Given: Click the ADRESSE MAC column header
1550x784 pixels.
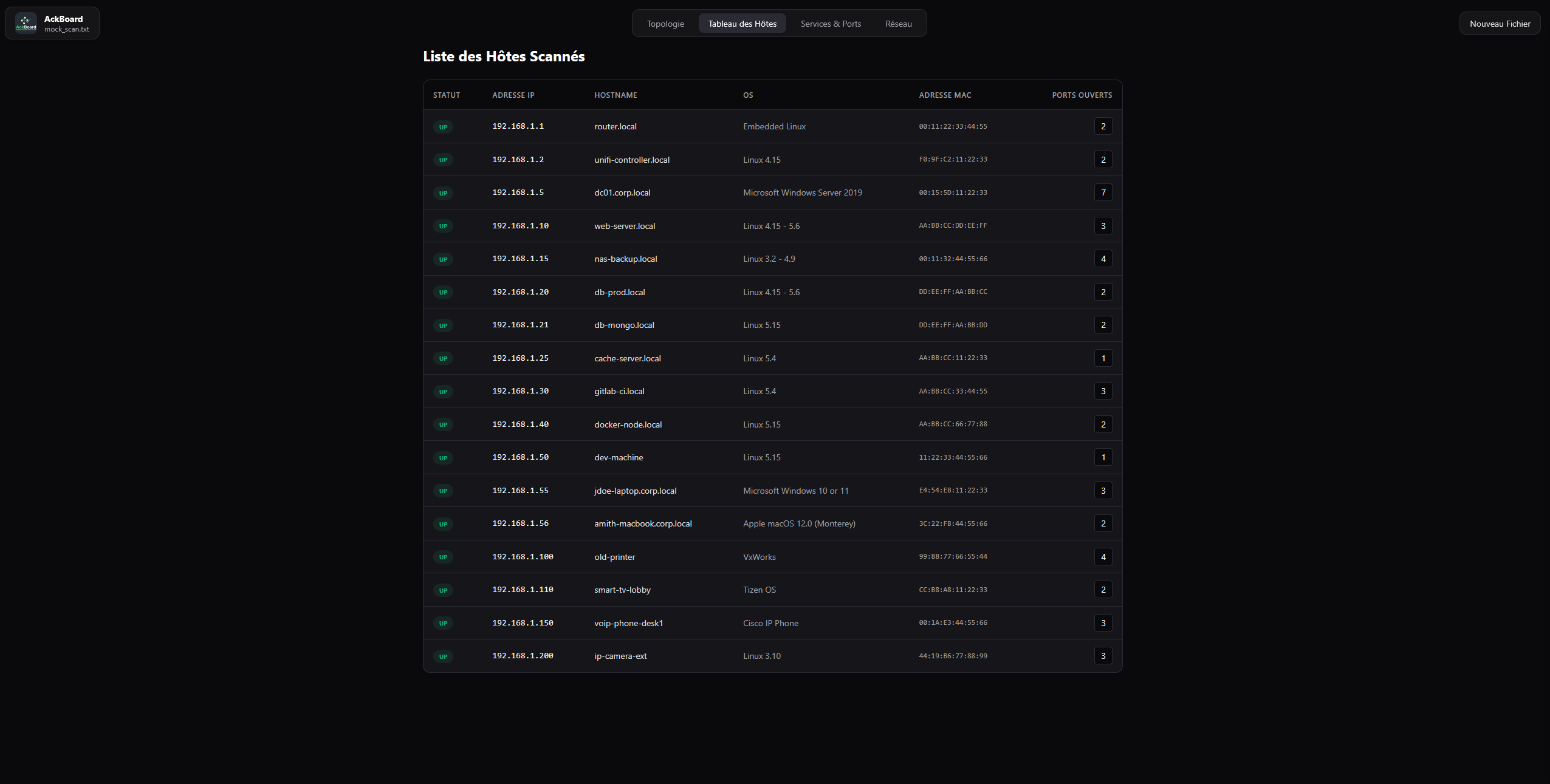Looking at the screenshot, I should click(945, 95).
